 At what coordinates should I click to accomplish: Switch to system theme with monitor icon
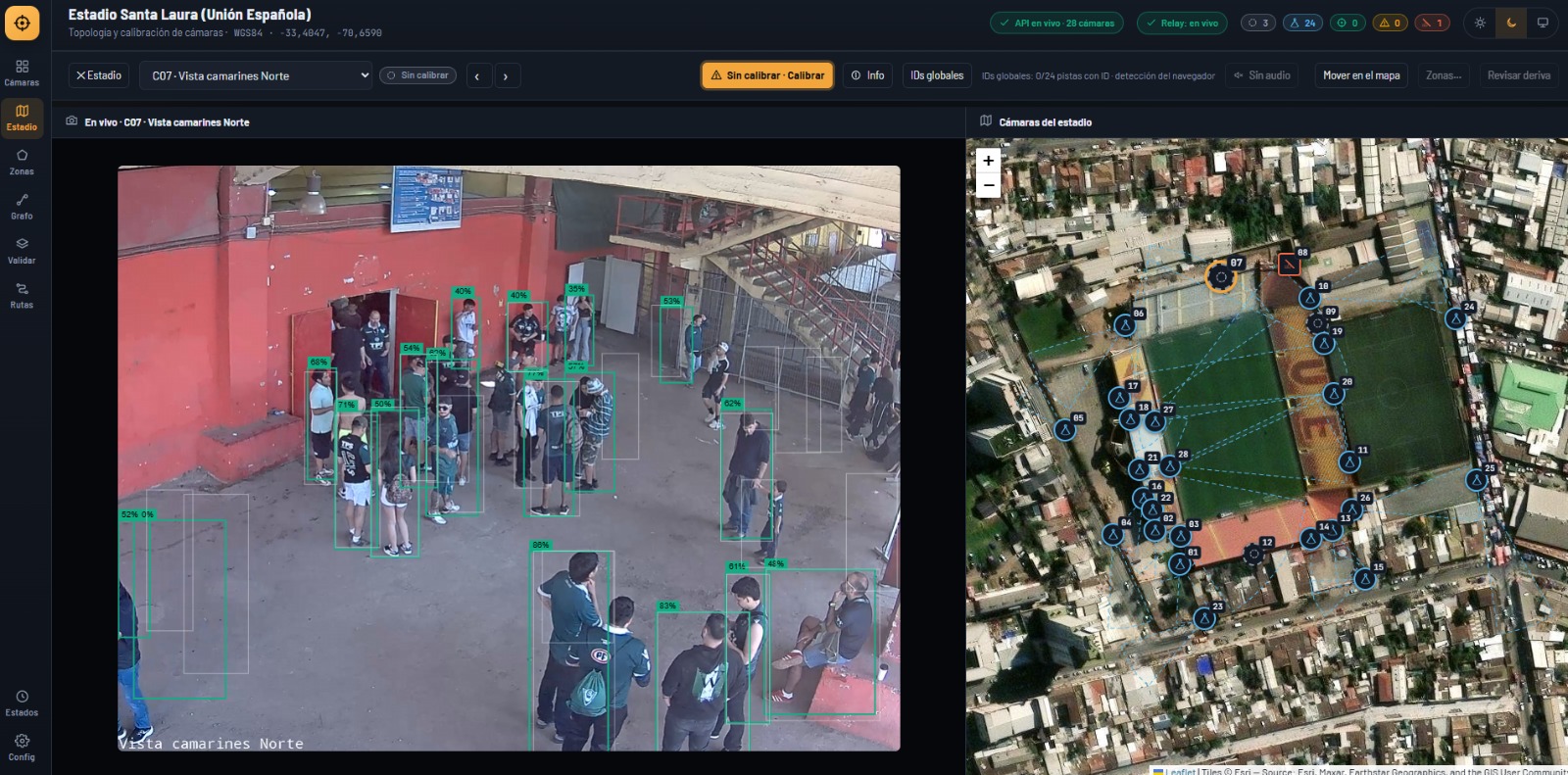coord(1543,23)
